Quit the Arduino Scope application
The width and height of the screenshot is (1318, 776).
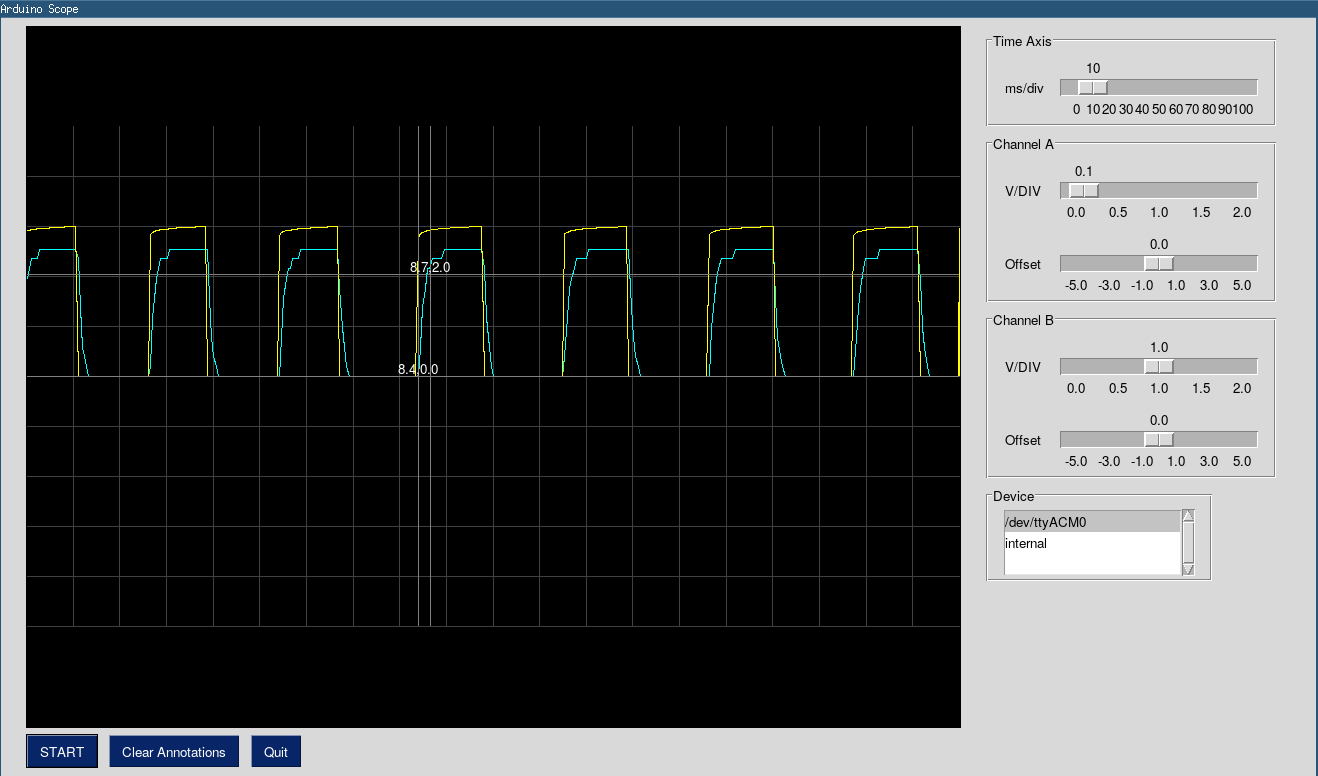[x=275, y=751]
